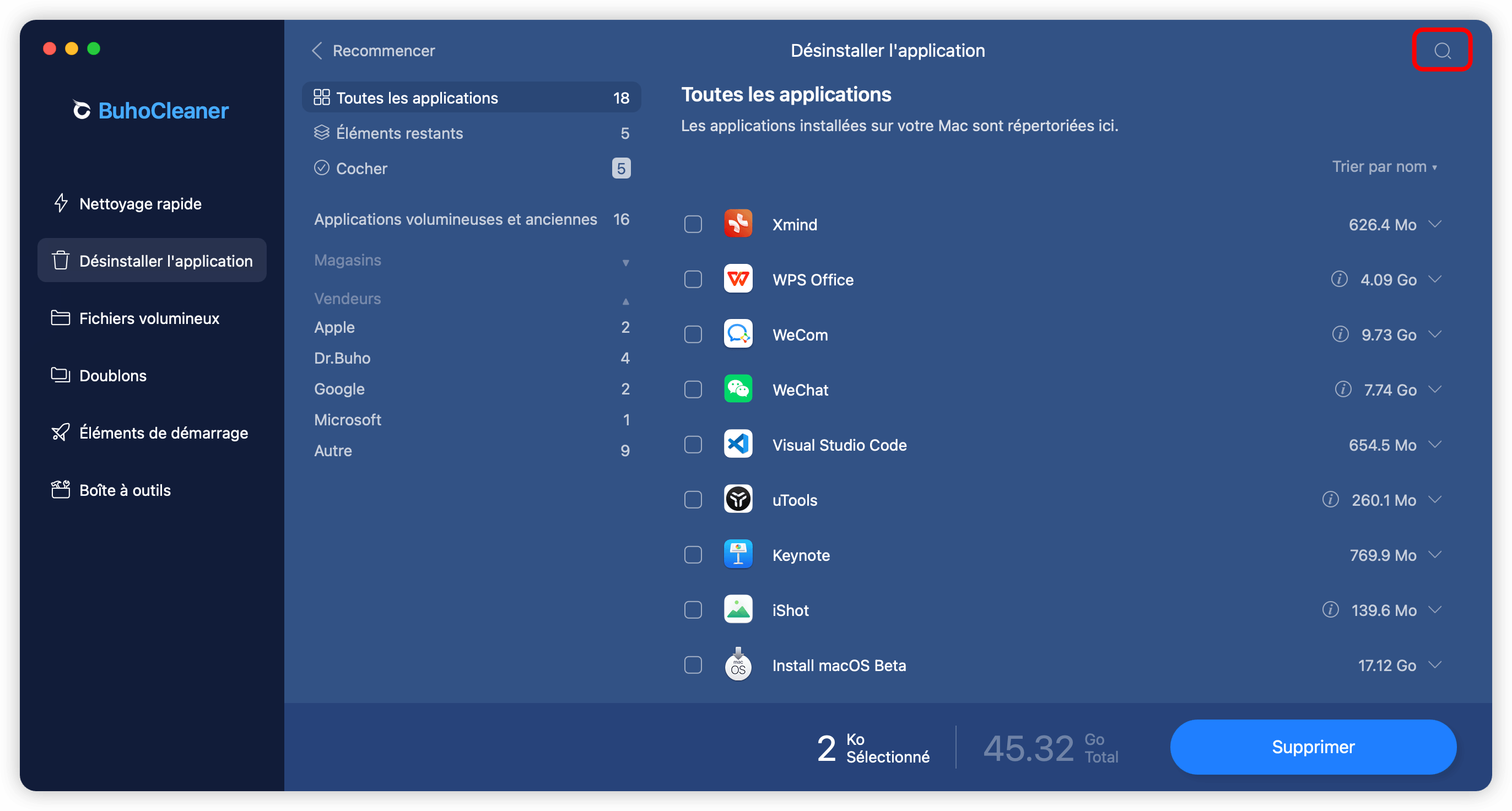Open Boîte à outils section
Image resolution: width=1512 pixels, height=811 pixels.
(152, 490)
